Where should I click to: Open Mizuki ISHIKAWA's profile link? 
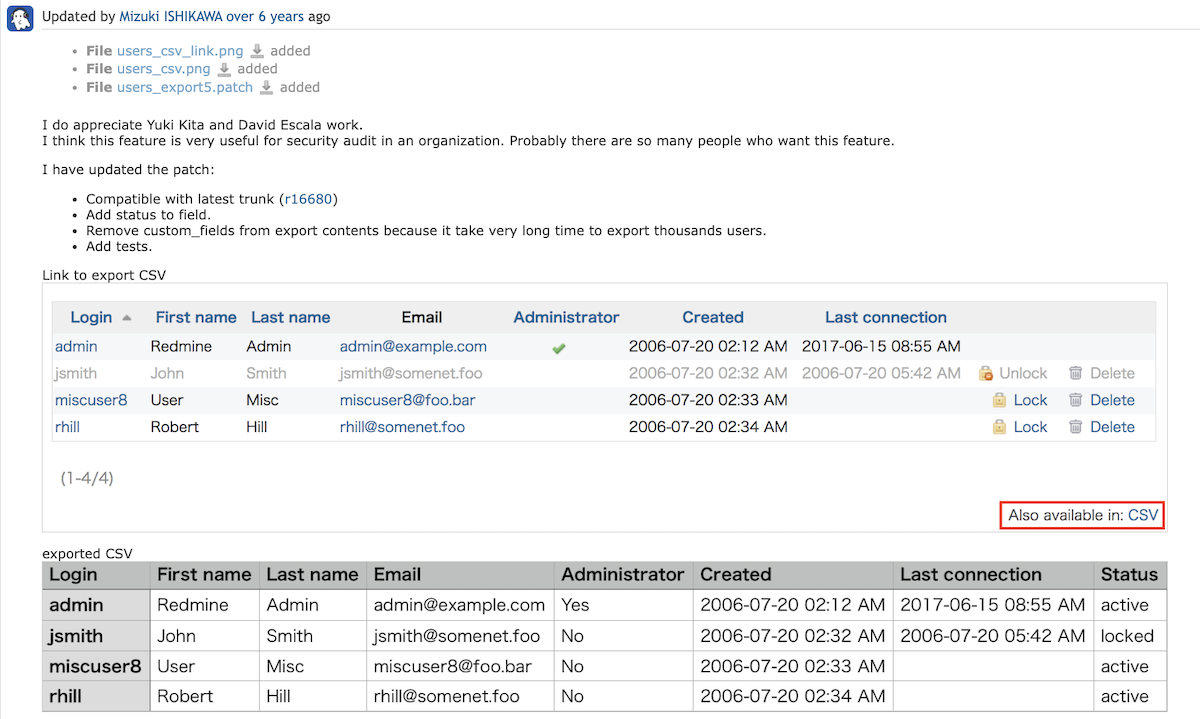click(x=171, y=17)
